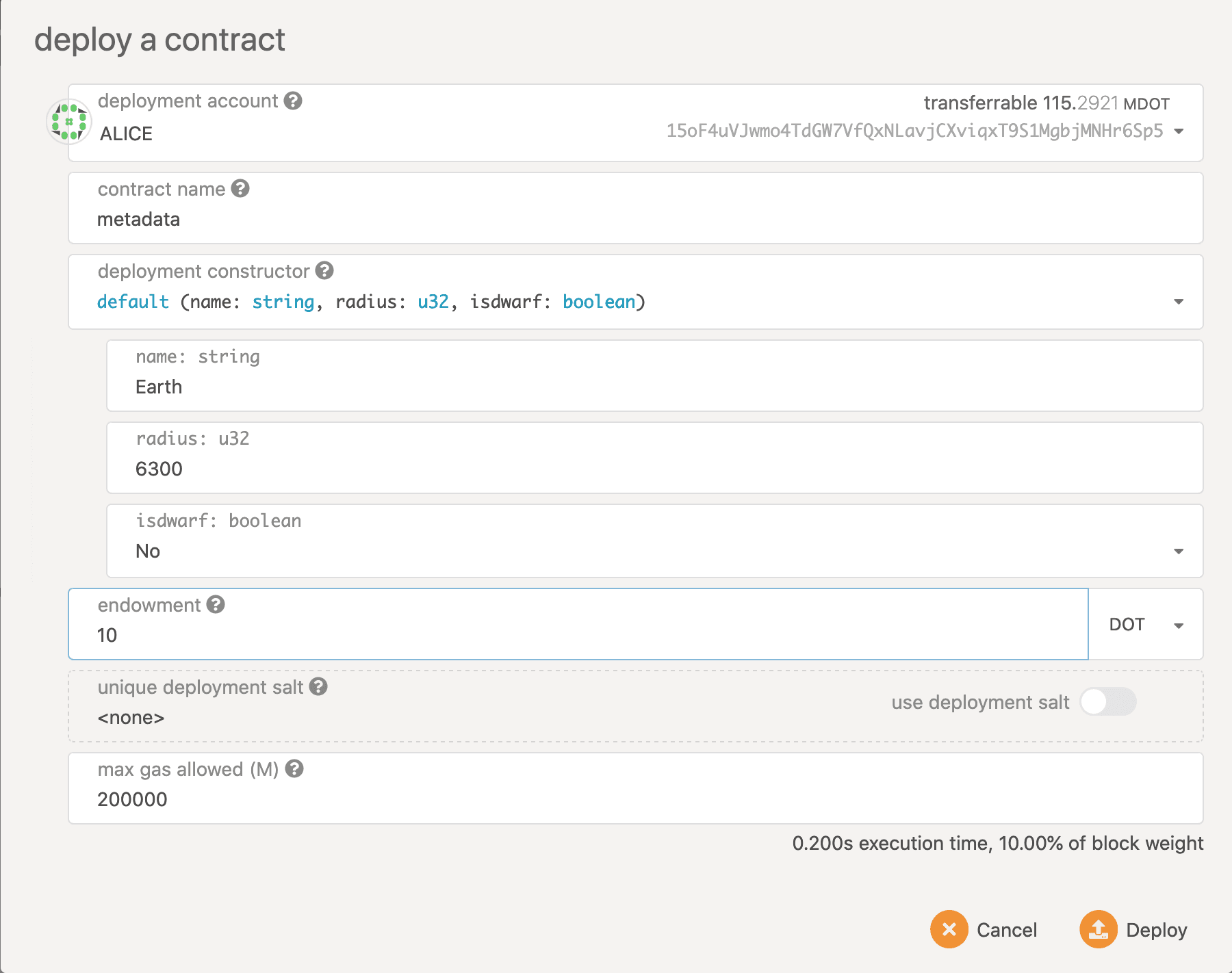This screenshot has height=973, width=1232.
Task: Click the endowment help icon
Action: (x=216, y=604)
